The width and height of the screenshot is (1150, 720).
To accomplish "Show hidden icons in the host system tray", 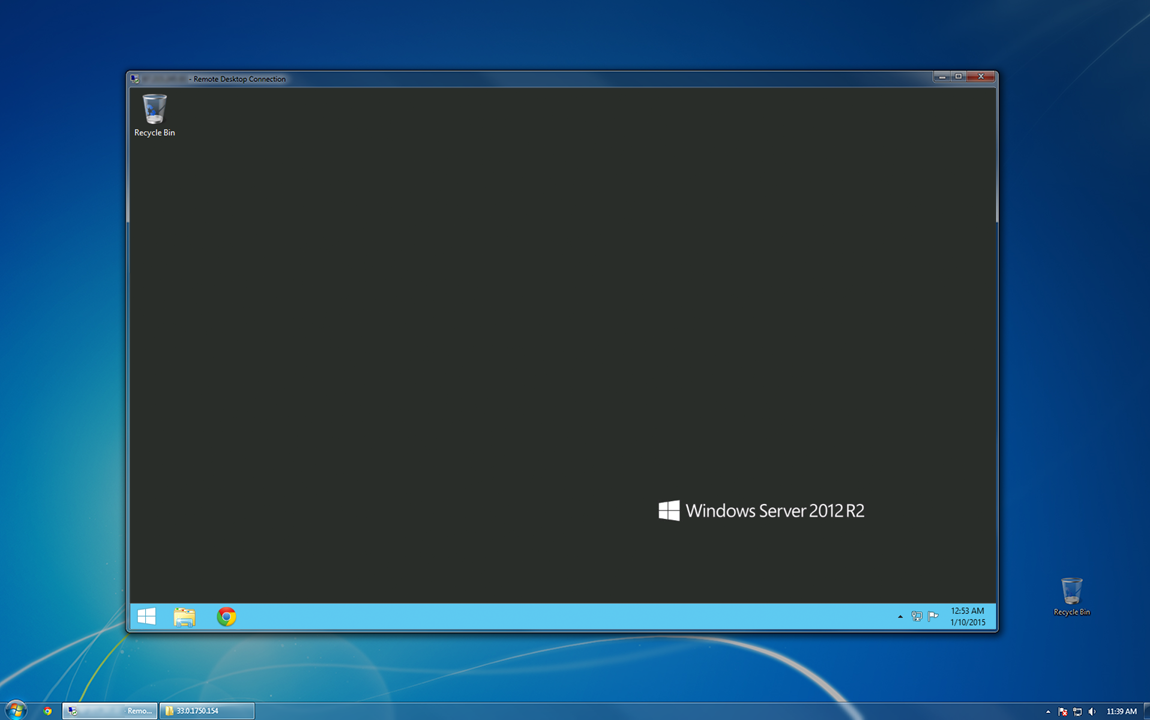I will click(1048, 711).
